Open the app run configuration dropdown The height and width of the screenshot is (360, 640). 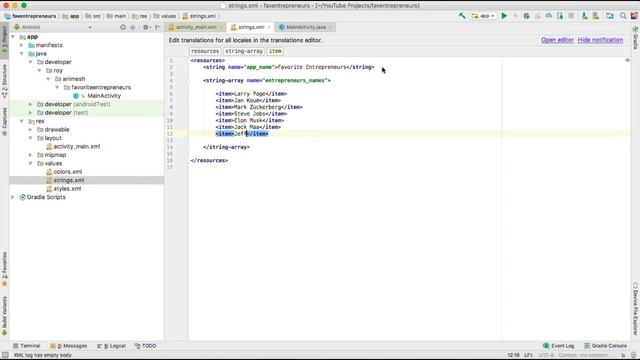coord(483,16)
